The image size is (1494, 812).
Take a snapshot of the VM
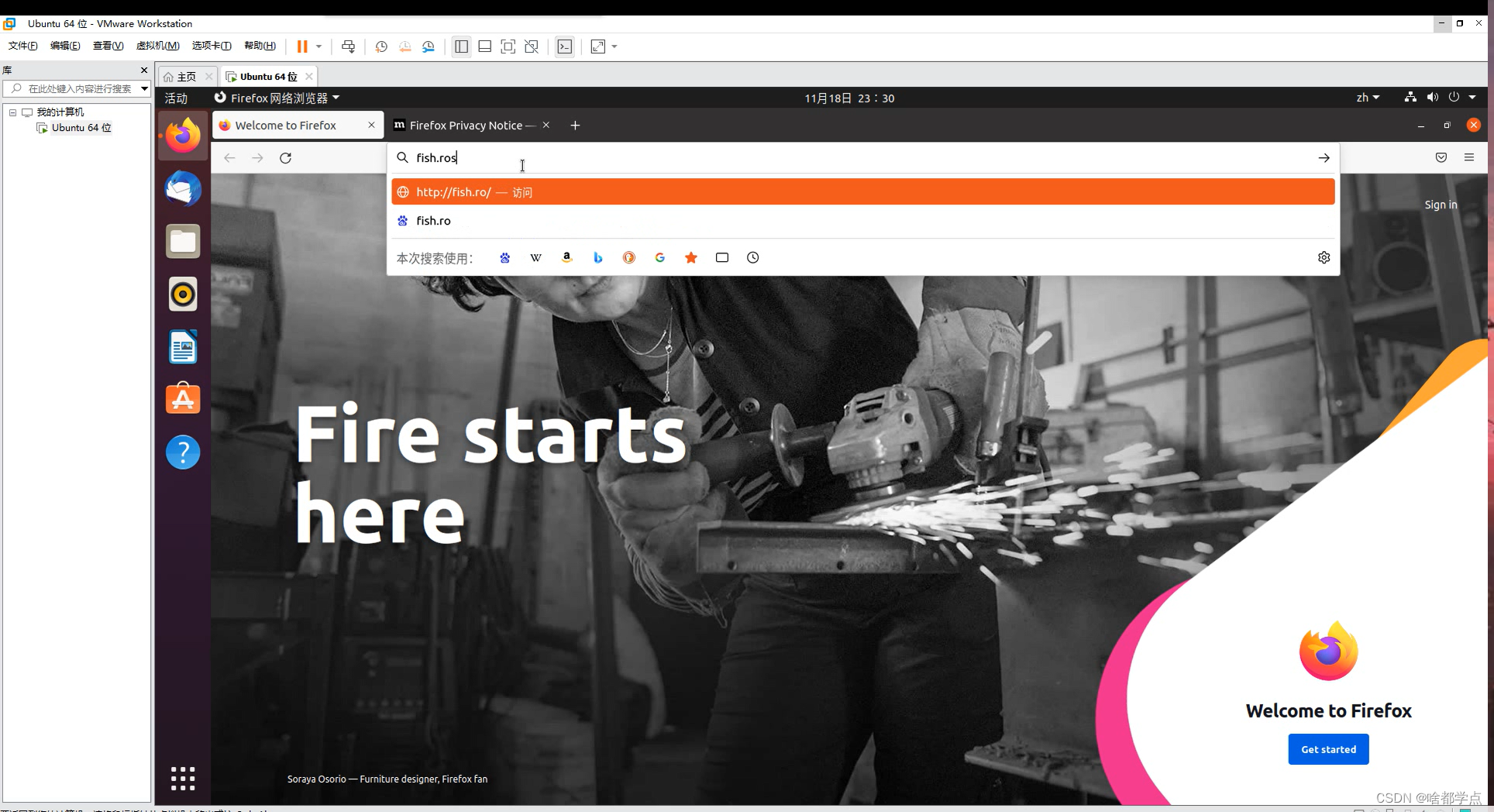tap(381, 46)
